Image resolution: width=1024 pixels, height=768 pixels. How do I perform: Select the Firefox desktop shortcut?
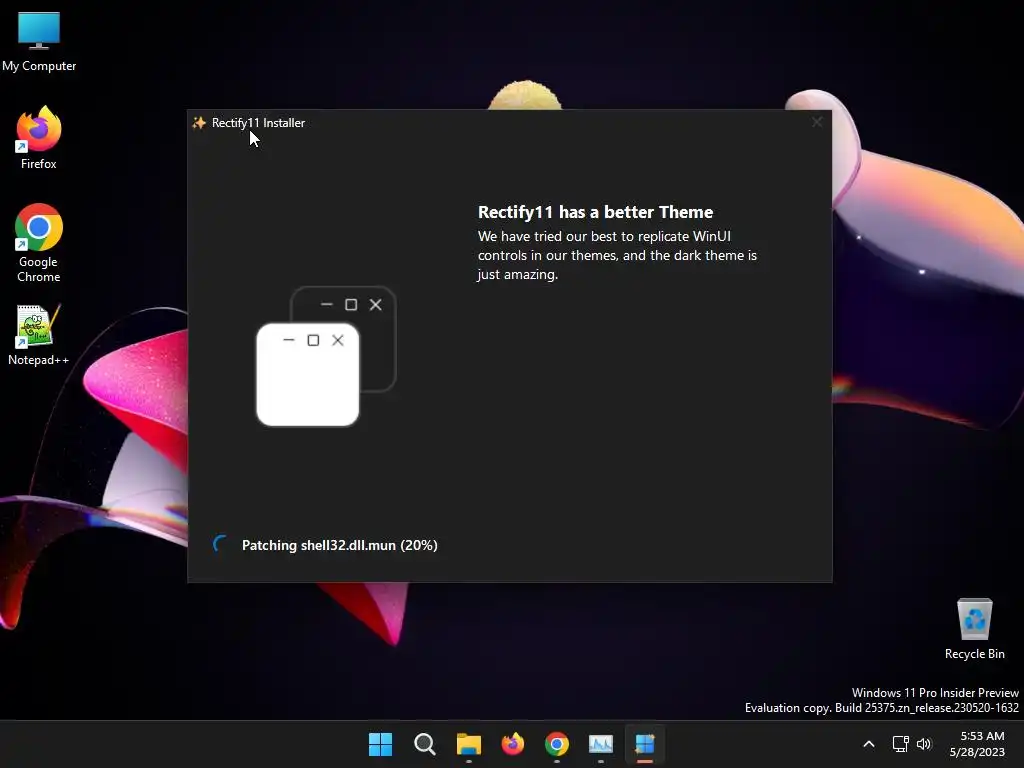click(39, 137)
